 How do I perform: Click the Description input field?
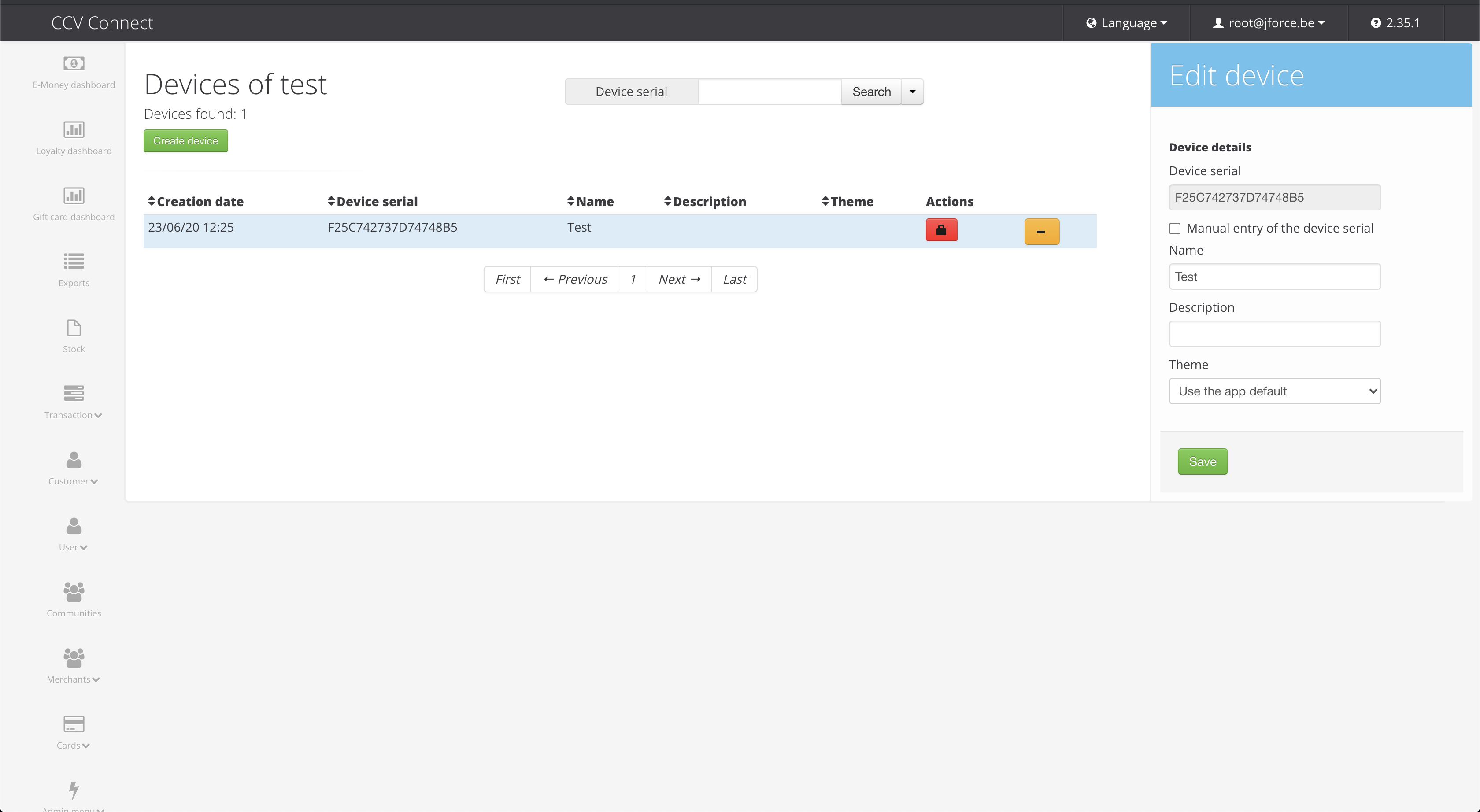click(1274, 334)
